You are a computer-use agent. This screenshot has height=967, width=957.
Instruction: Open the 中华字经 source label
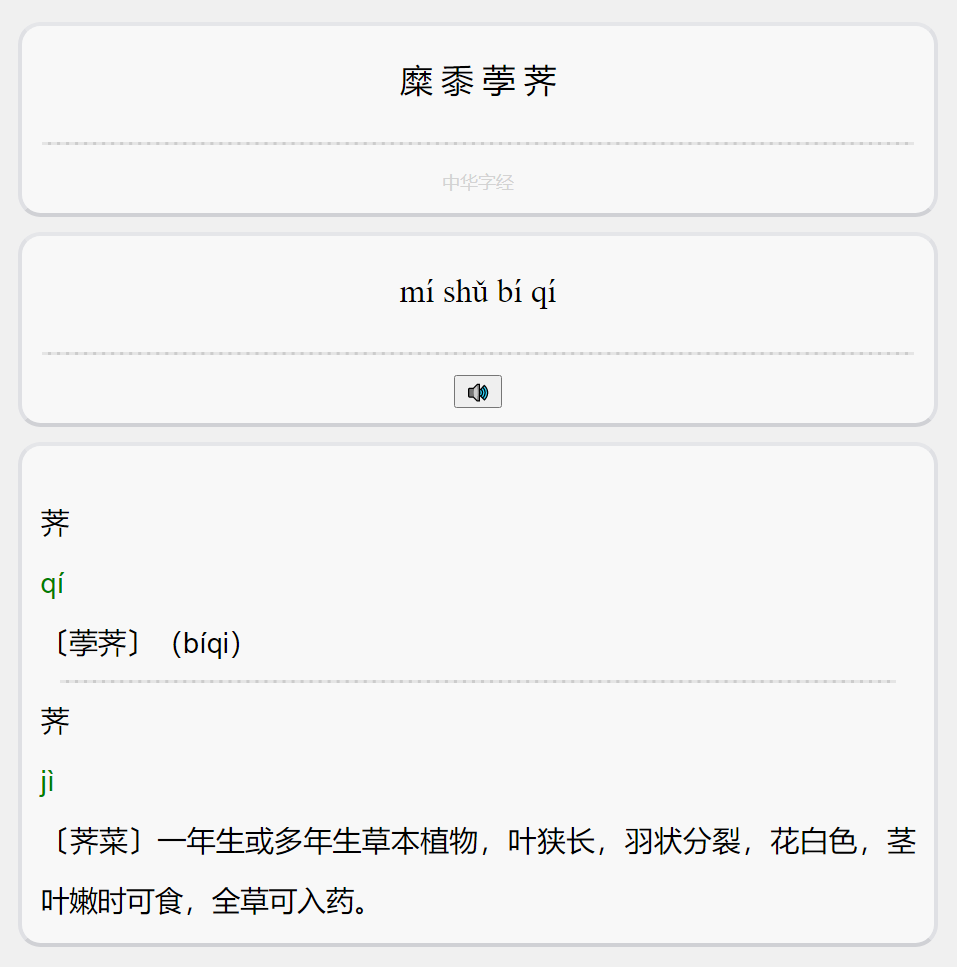point(478,183)
